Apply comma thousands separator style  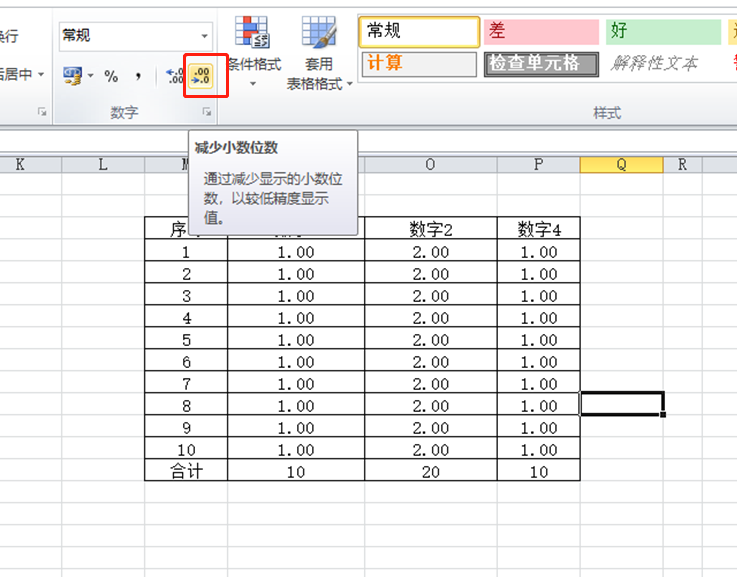(x=138, y=76)
